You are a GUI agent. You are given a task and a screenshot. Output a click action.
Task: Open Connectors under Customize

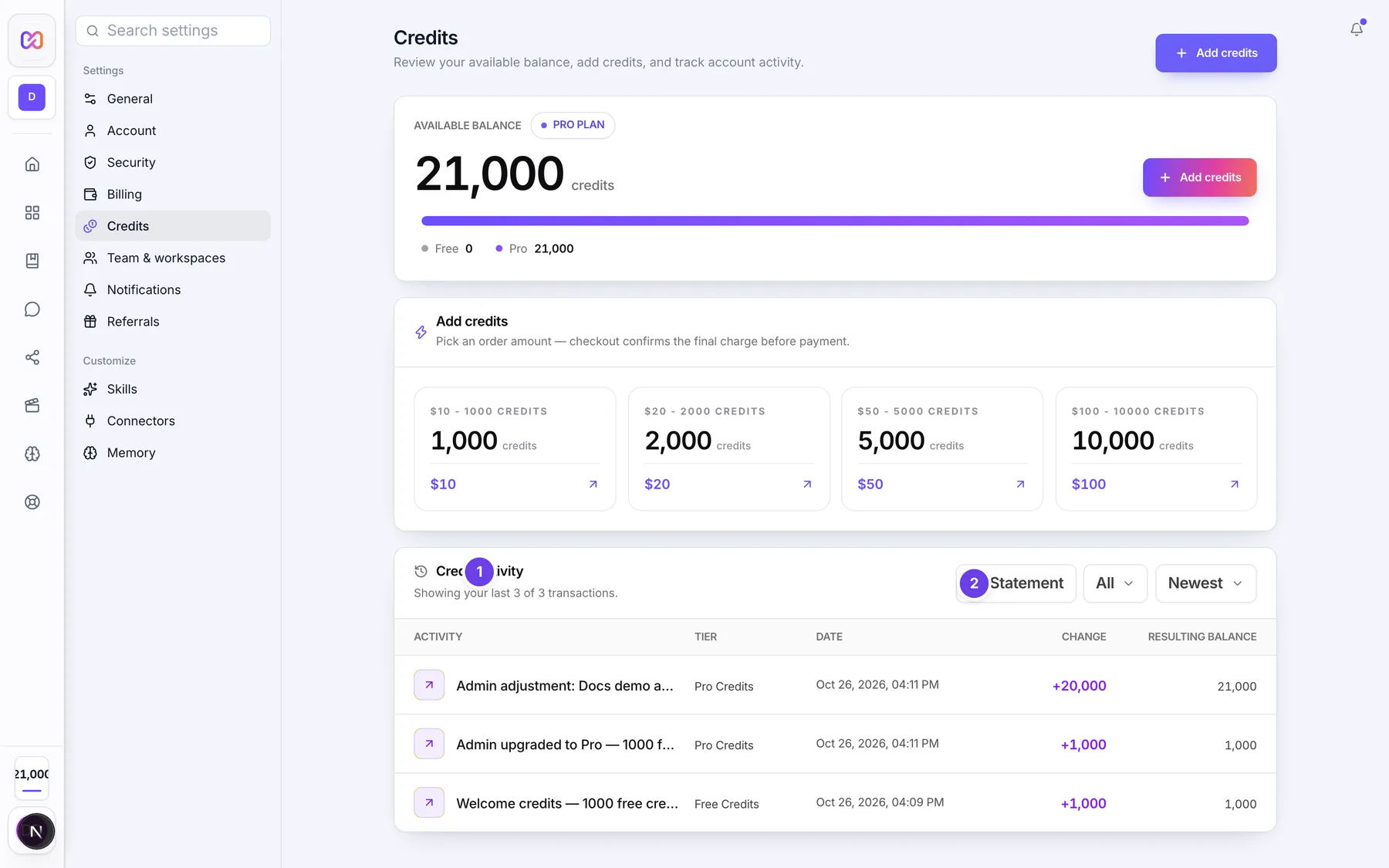pyautogui.click(x=173, y=420)
